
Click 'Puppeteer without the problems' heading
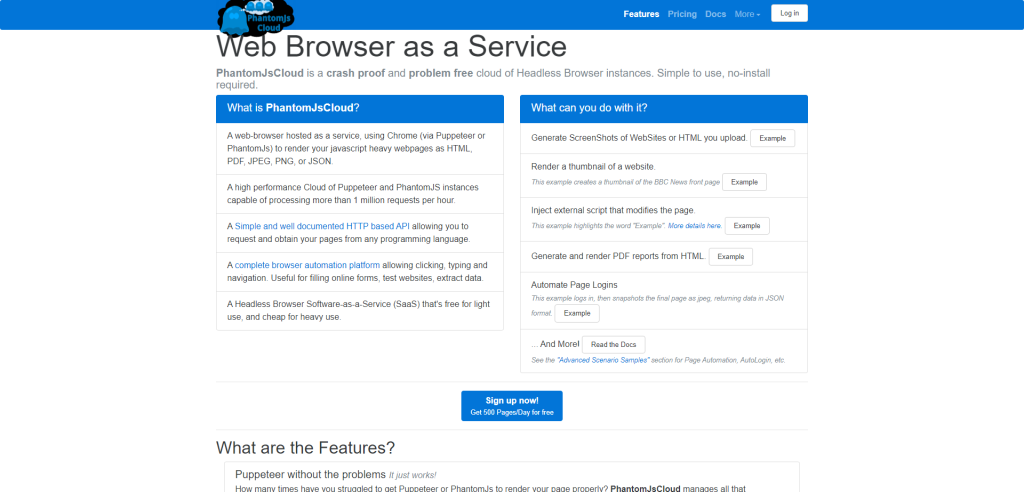tap(310, 474)
